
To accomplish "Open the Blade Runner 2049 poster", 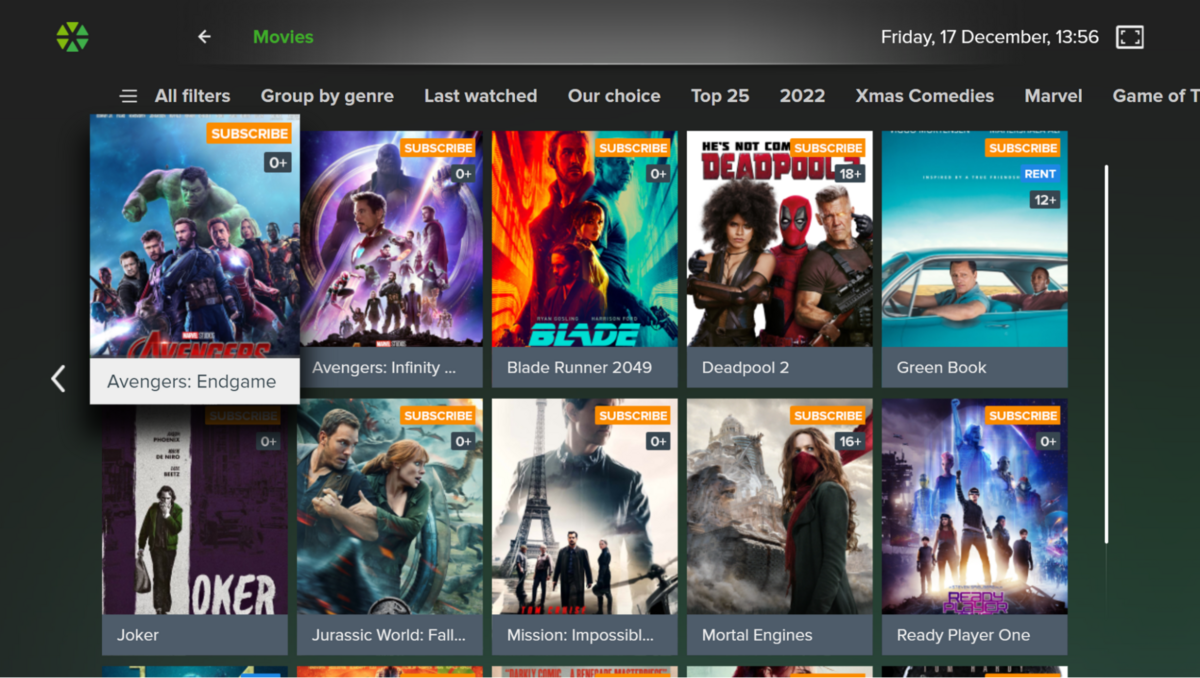I will [585, 239].
